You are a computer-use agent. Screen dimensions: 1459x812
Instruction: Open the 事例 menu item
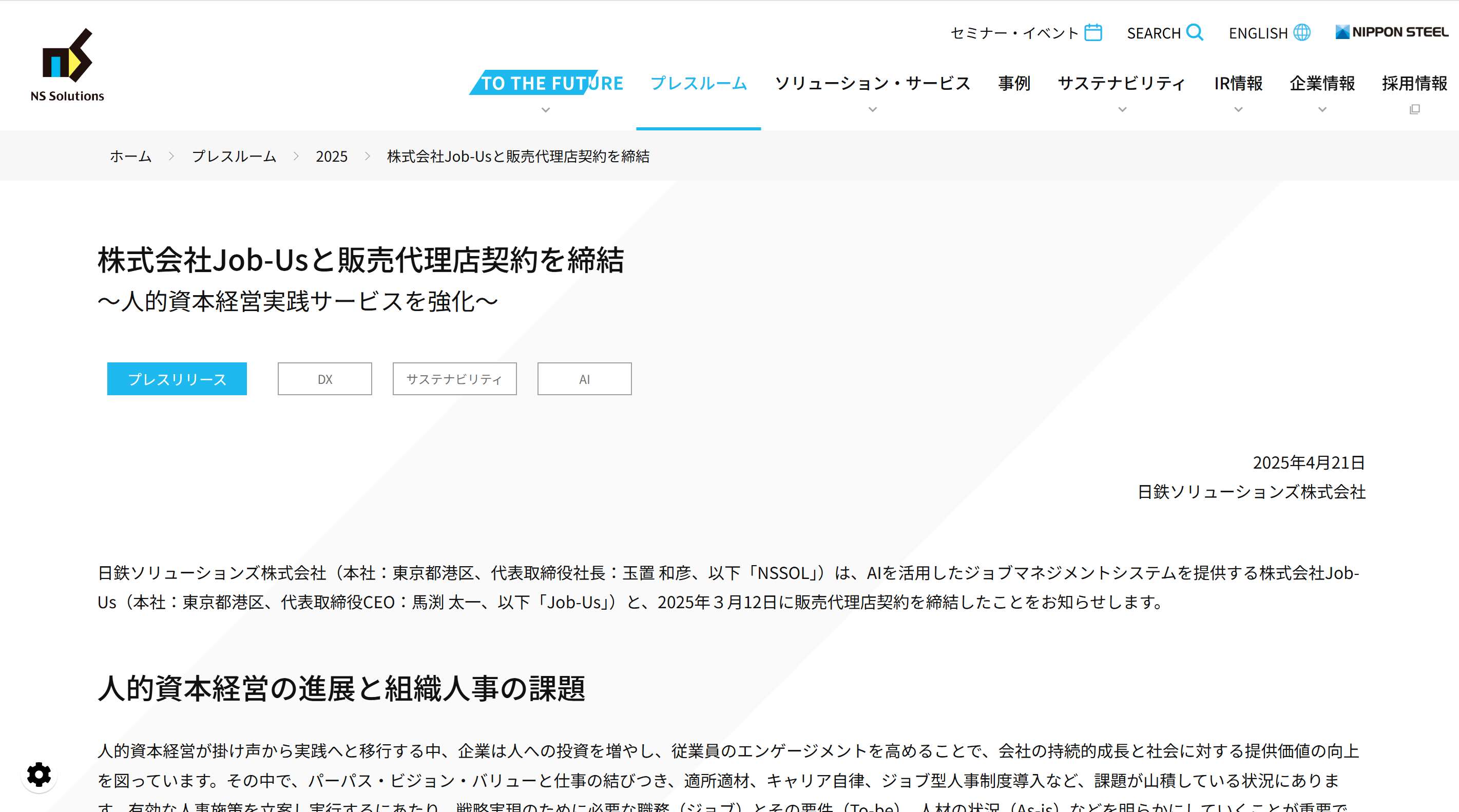1014,83
